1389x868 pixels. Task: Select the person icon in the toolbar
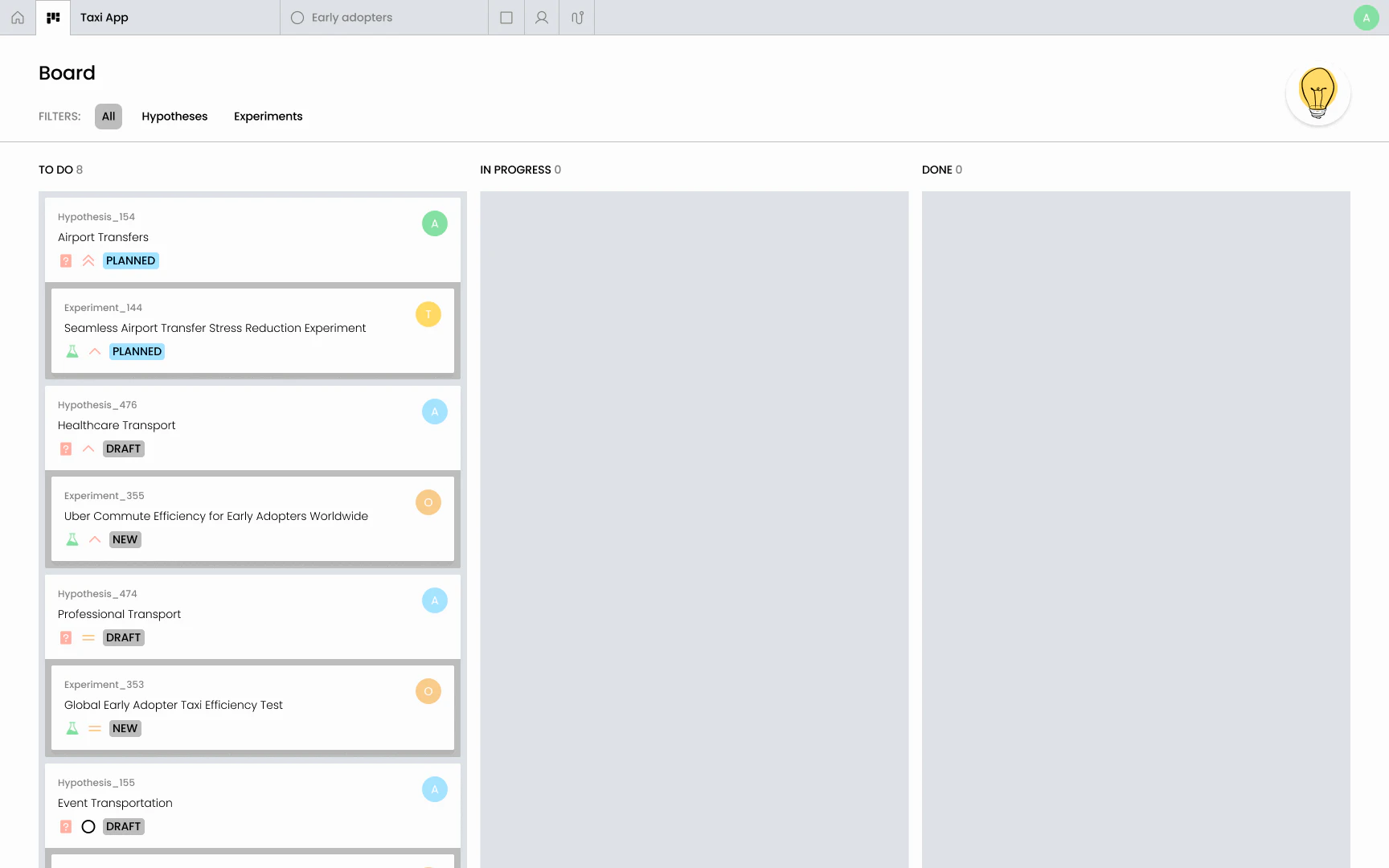coord(541,17)
